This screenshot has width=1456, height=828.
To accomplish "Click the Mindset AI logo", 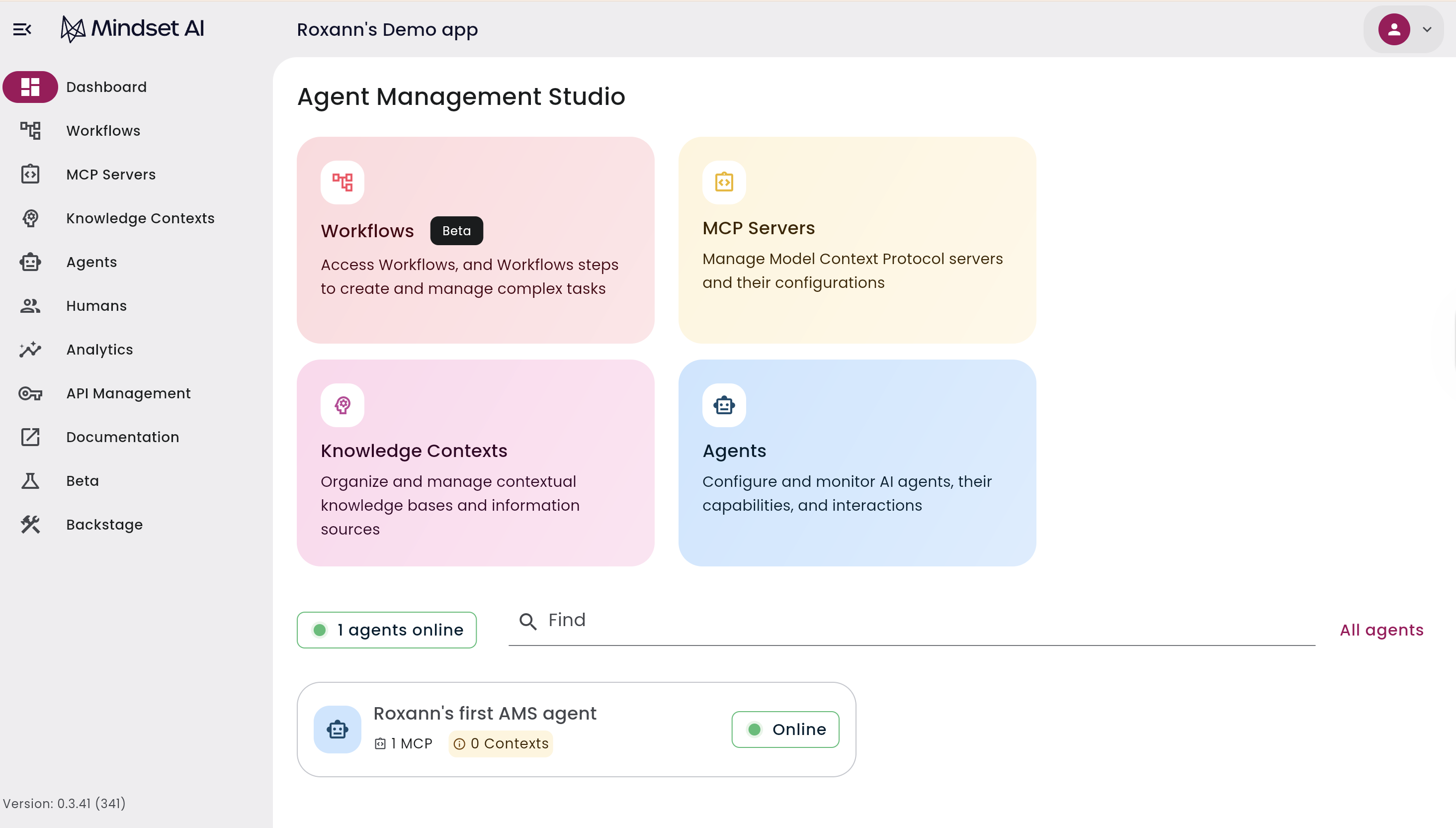I will click(x=132, y=28).
